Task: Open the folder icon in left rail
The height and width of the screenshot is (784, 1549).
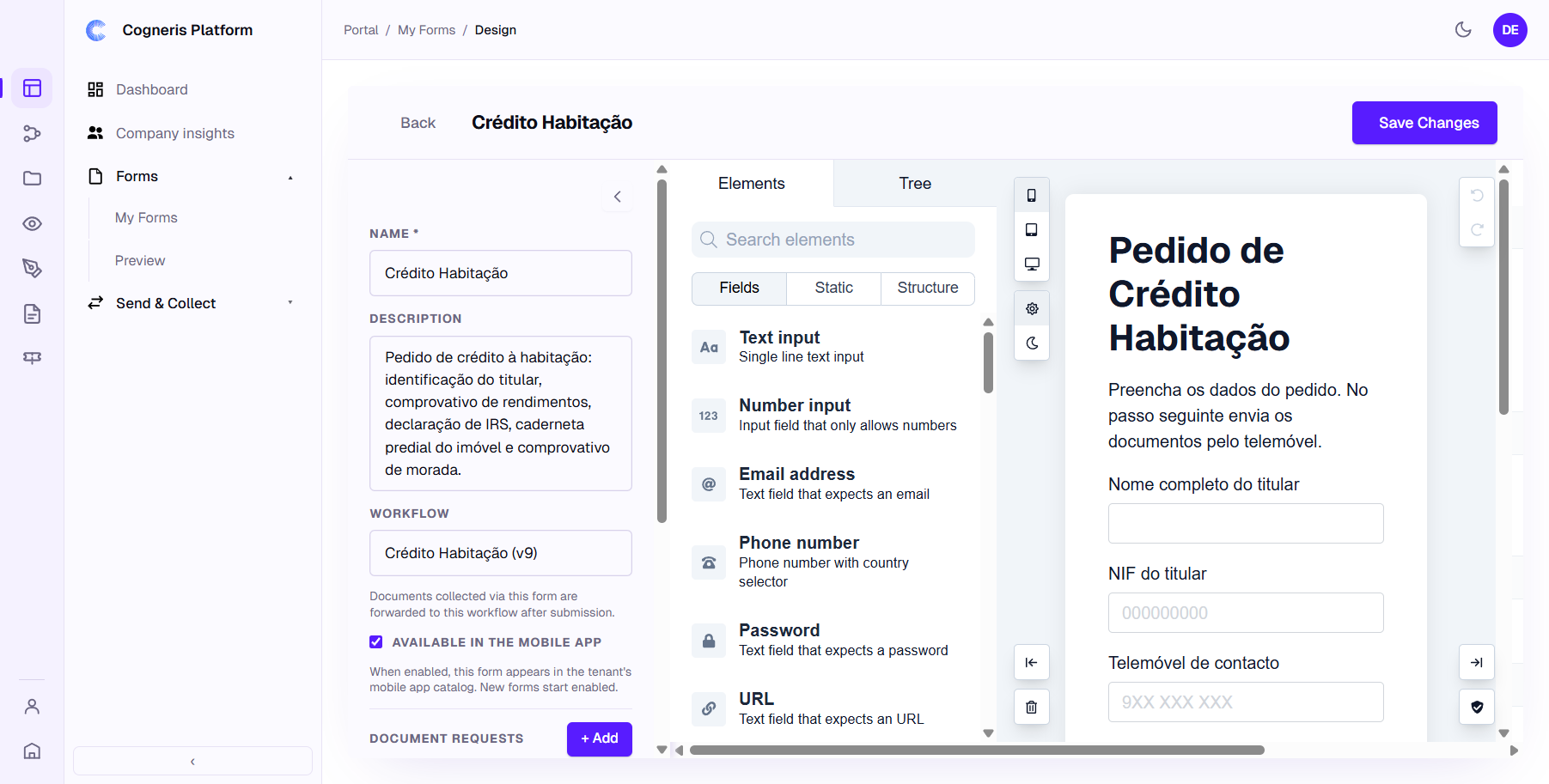Action: point(32,179)
